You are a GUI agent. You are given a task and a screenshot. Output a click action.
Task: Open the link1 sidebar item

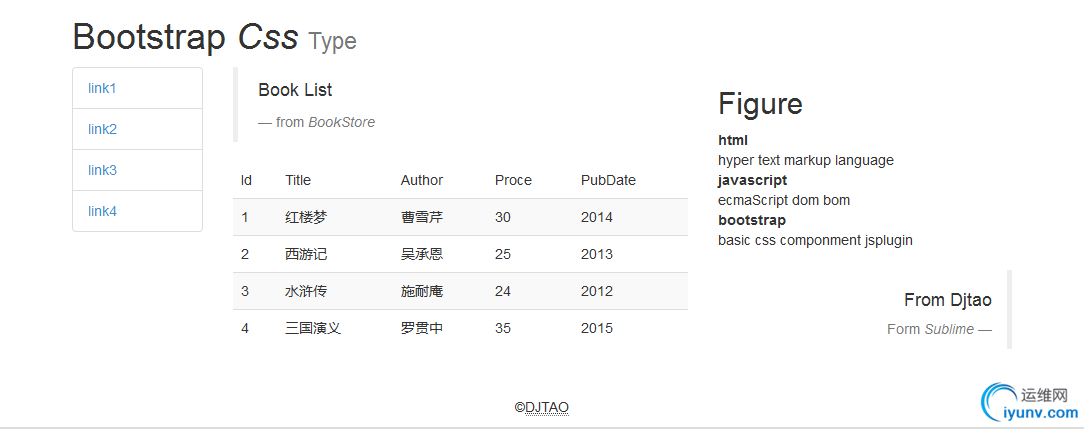click(102, 88)
